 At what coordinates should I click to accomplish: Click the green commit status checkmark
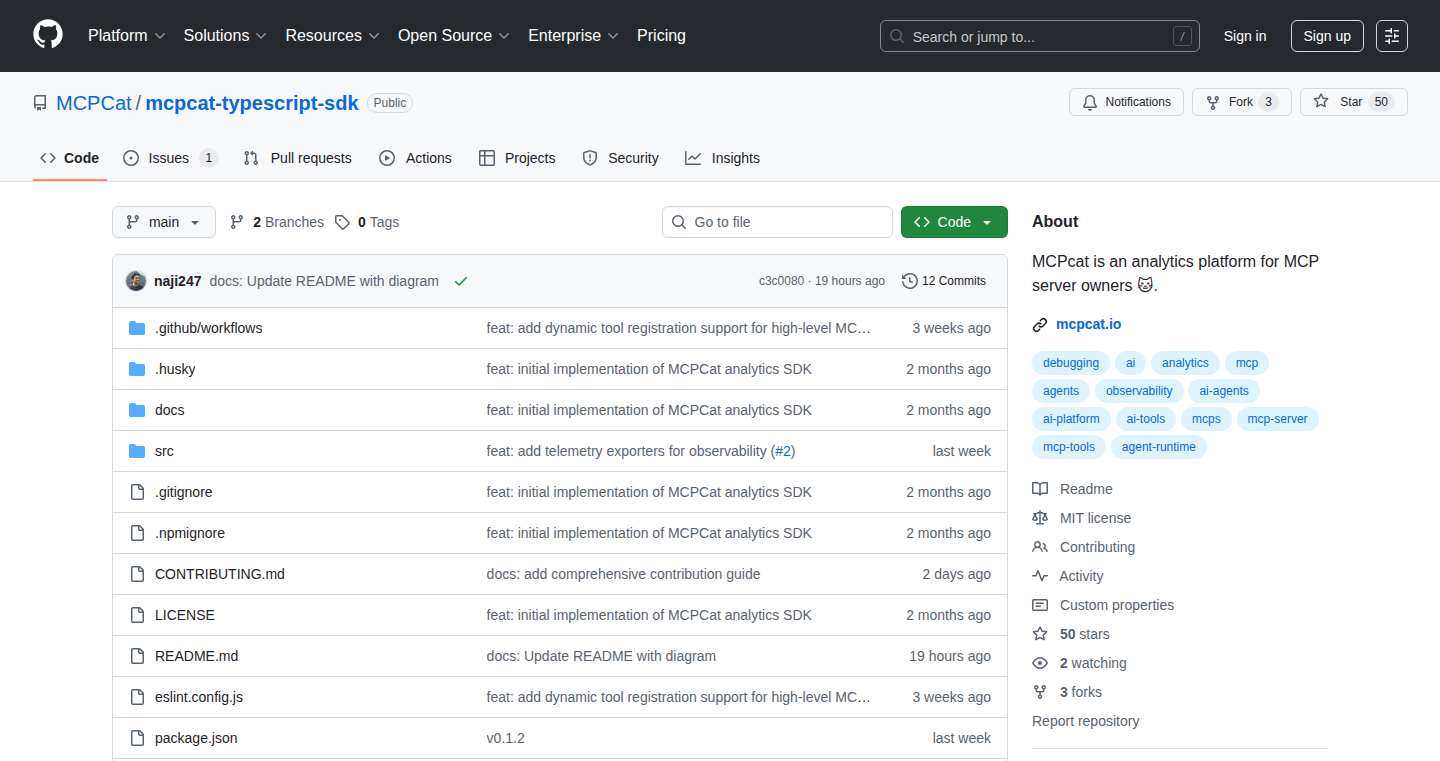[460, 281]
